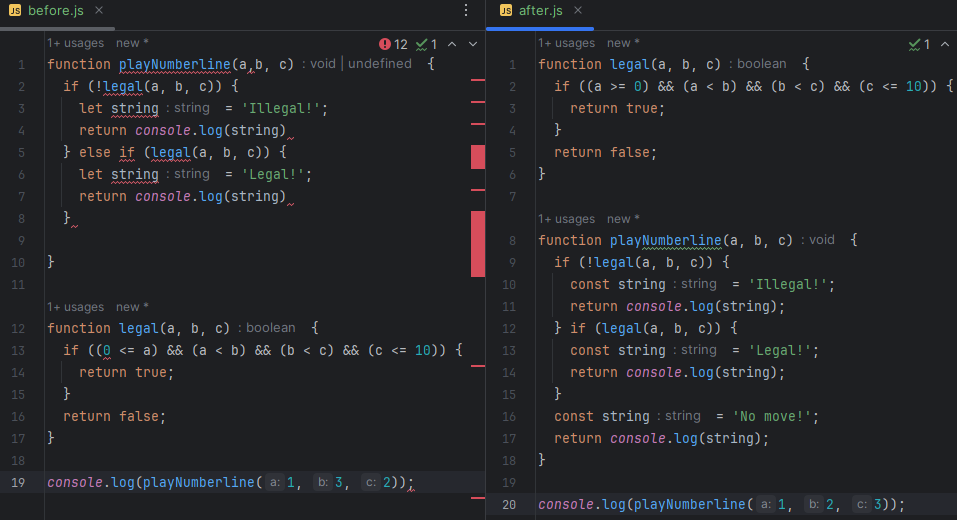Switch to the after.js tab
Screen dimensions: 957x520
(541, 11)
